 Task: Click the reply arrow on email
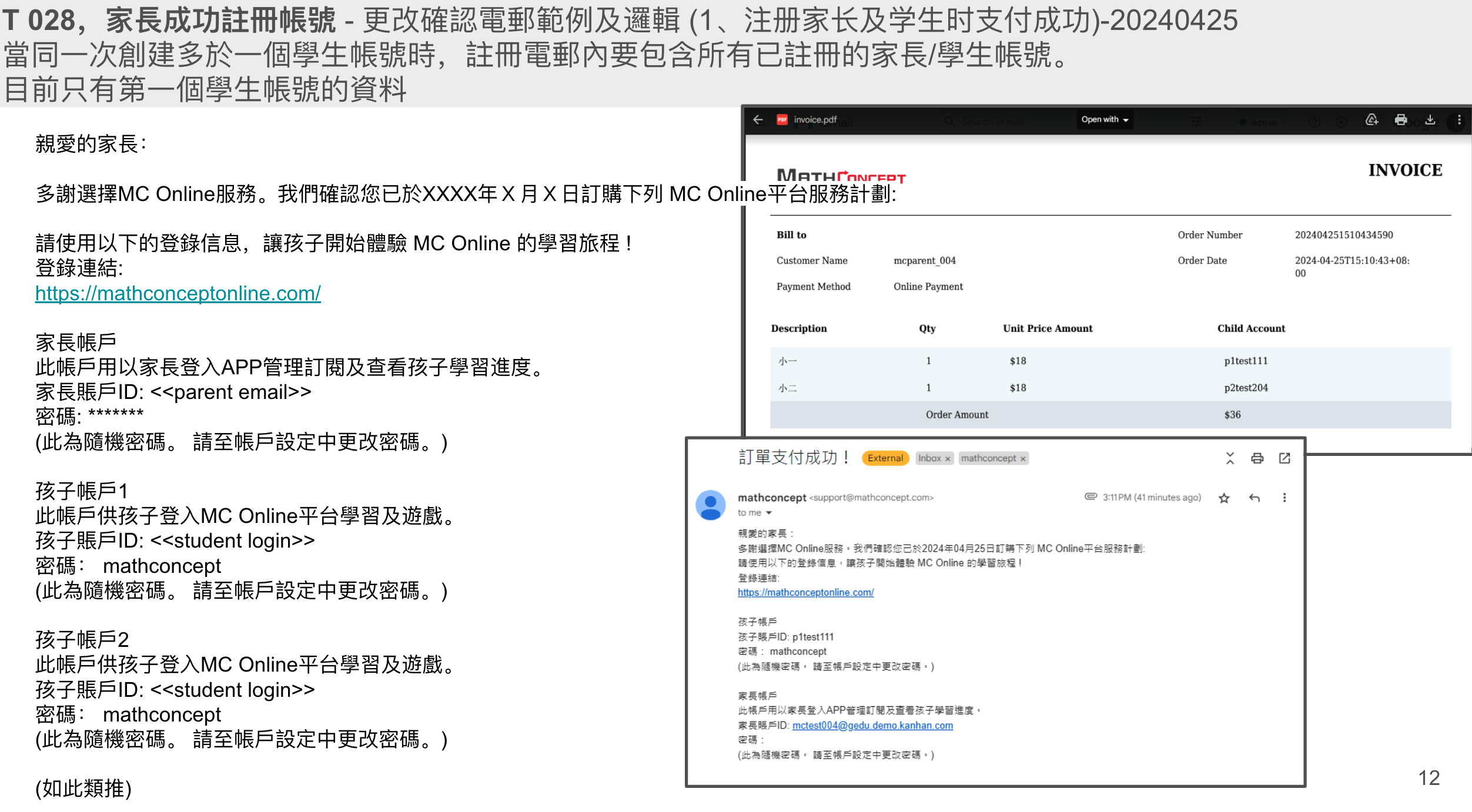click(x=1254, y=498)
